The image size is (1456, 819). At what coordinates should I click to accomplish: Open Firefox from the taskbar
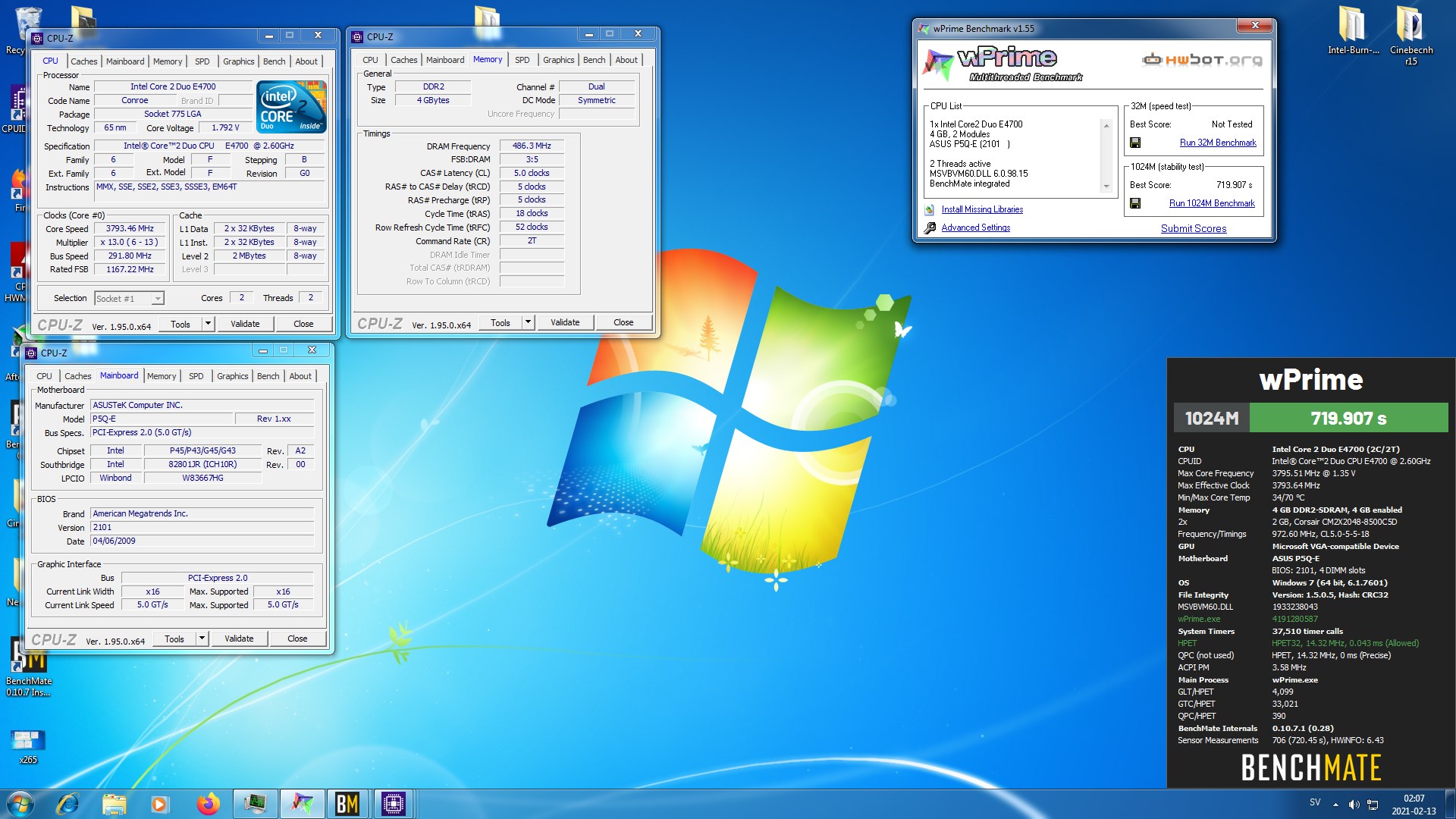tap(208, 804)
